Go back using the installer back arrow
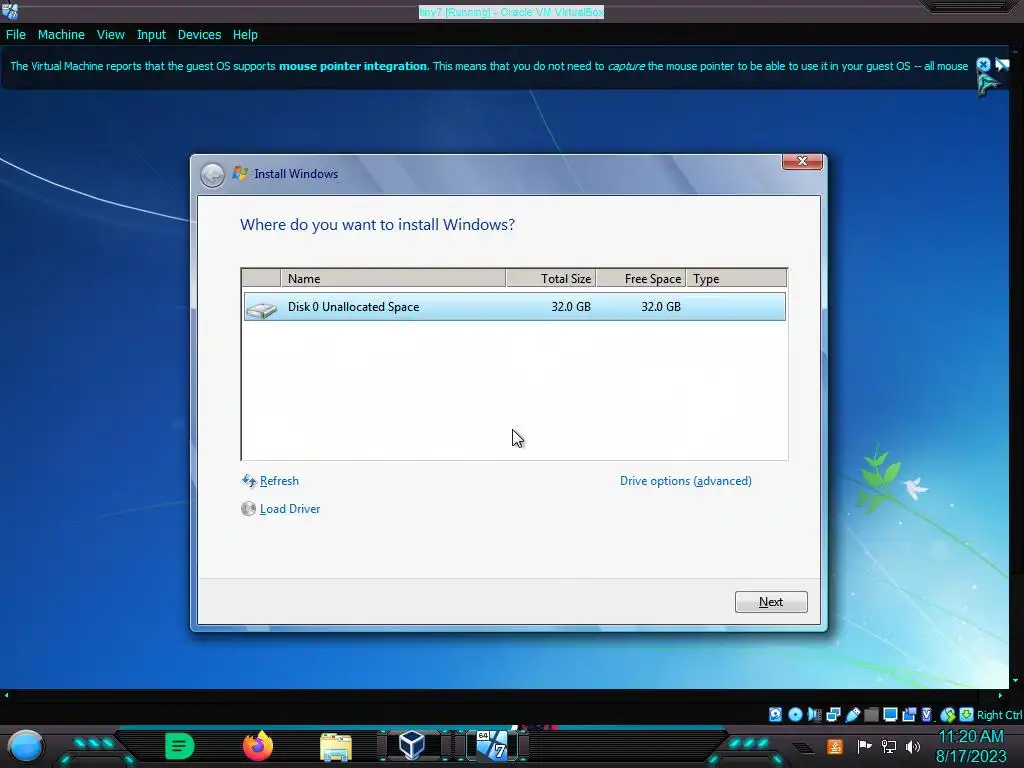1024x768 pixels. pos(212,175)
